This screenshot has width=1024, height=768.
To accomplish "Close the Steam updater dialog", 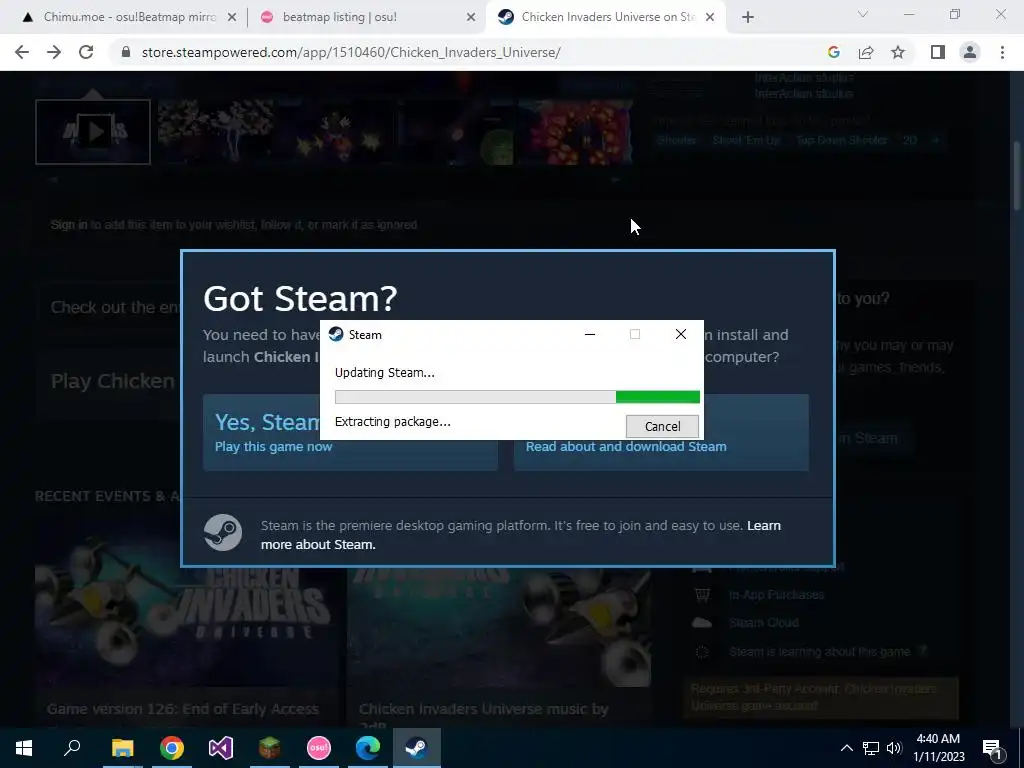I will pos(680,334).
